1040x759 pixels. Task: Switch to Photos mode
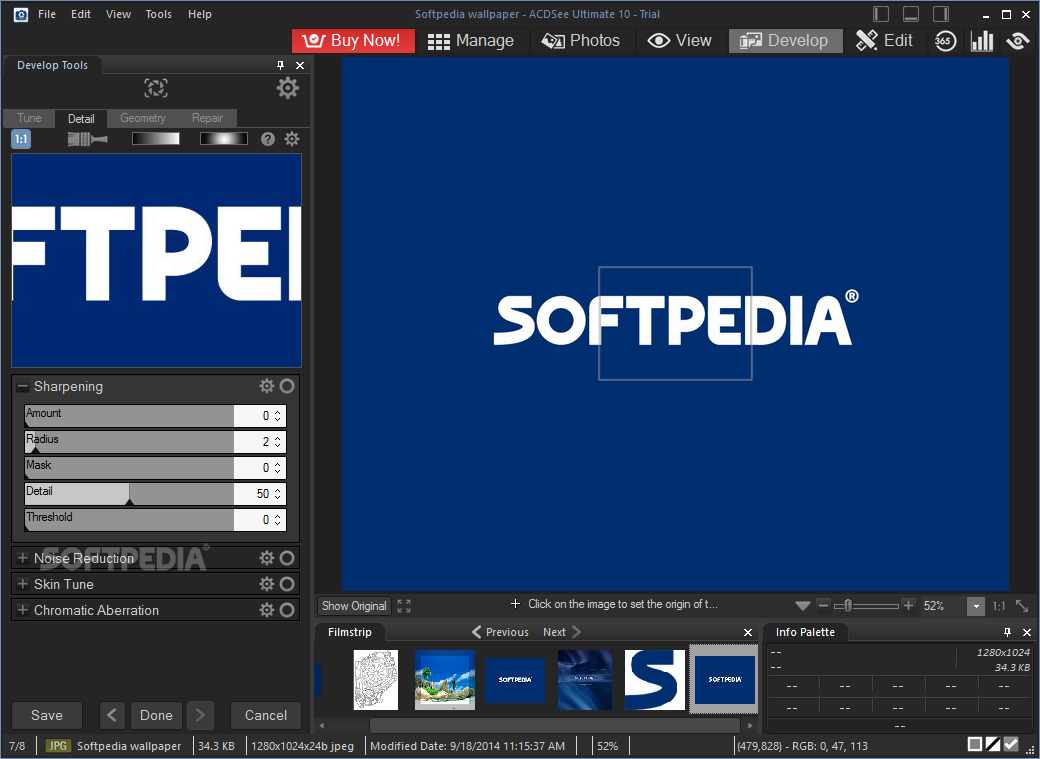point(580,40)
